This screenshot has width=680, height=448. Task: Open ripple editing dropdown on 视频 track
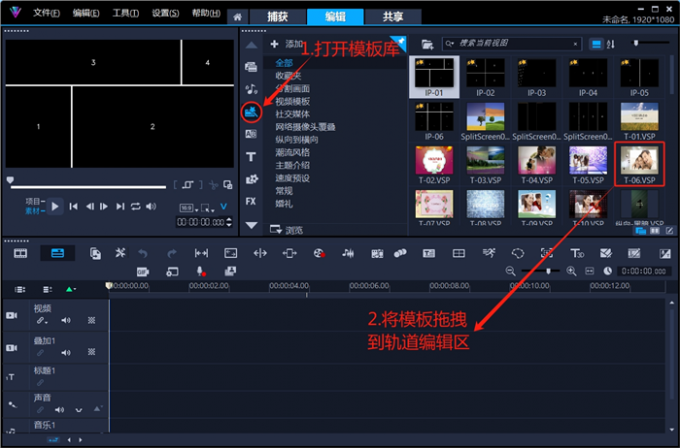coord(42,320)
